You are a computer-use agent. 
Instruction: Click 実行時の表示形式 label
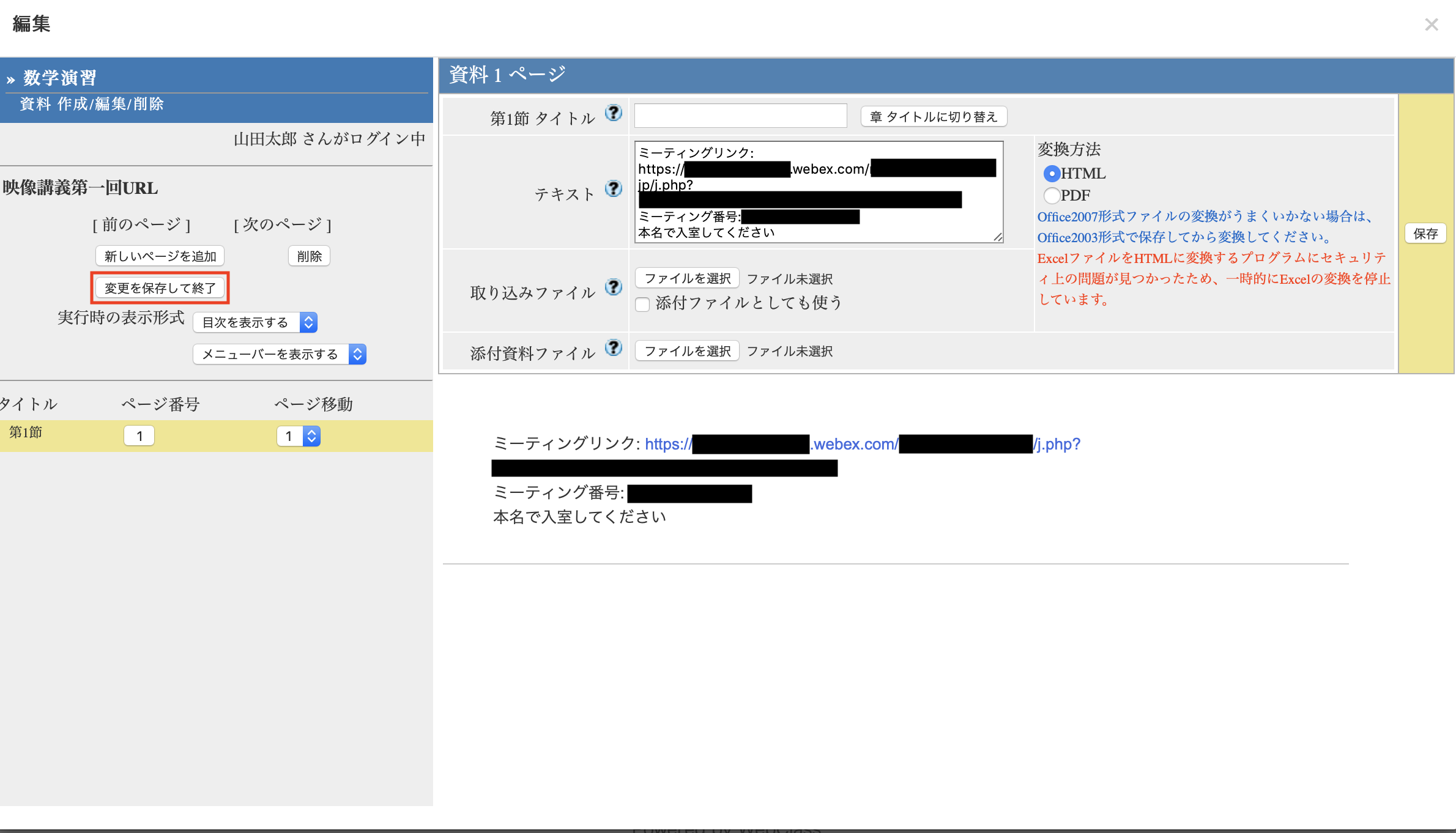pyautogui.click(x=121, y=317)
